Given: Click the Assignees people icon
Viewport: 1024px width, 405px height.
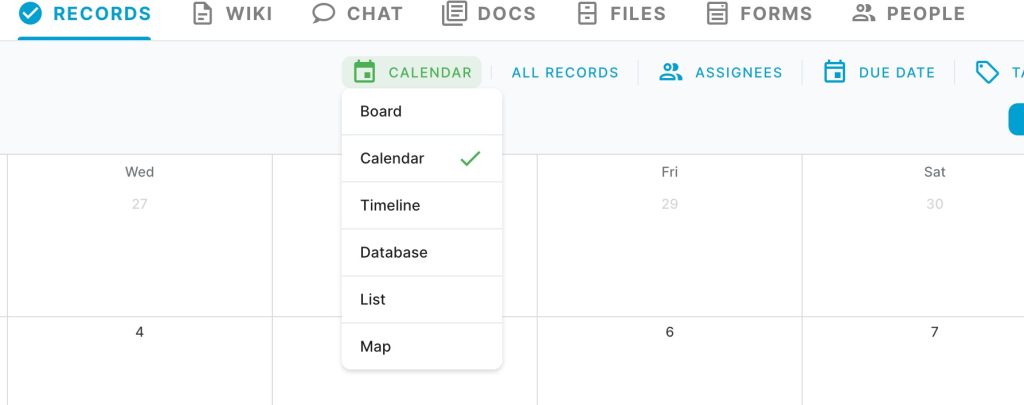Looking at the screenshot, I should point(671,72).
